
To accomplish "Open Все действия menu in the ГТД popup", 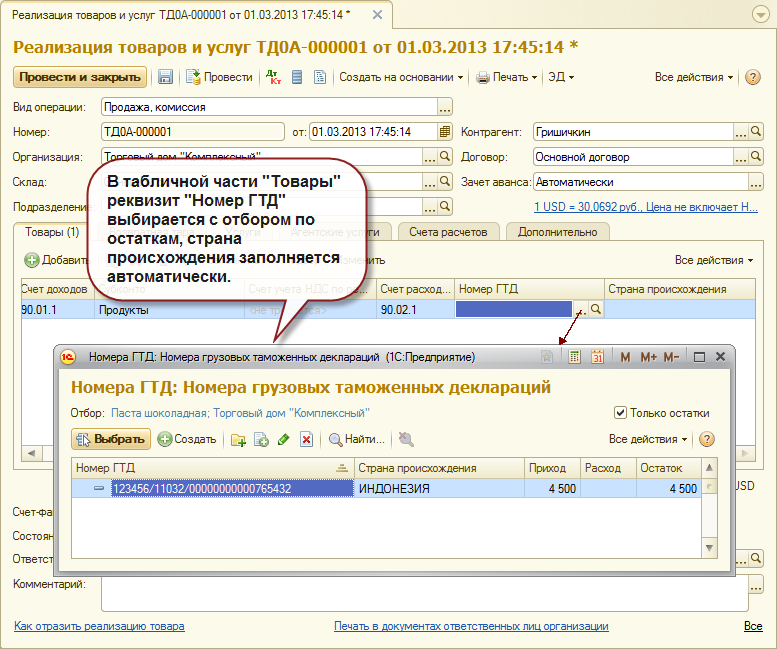I will pyautogui.click(x=648, y=439).
